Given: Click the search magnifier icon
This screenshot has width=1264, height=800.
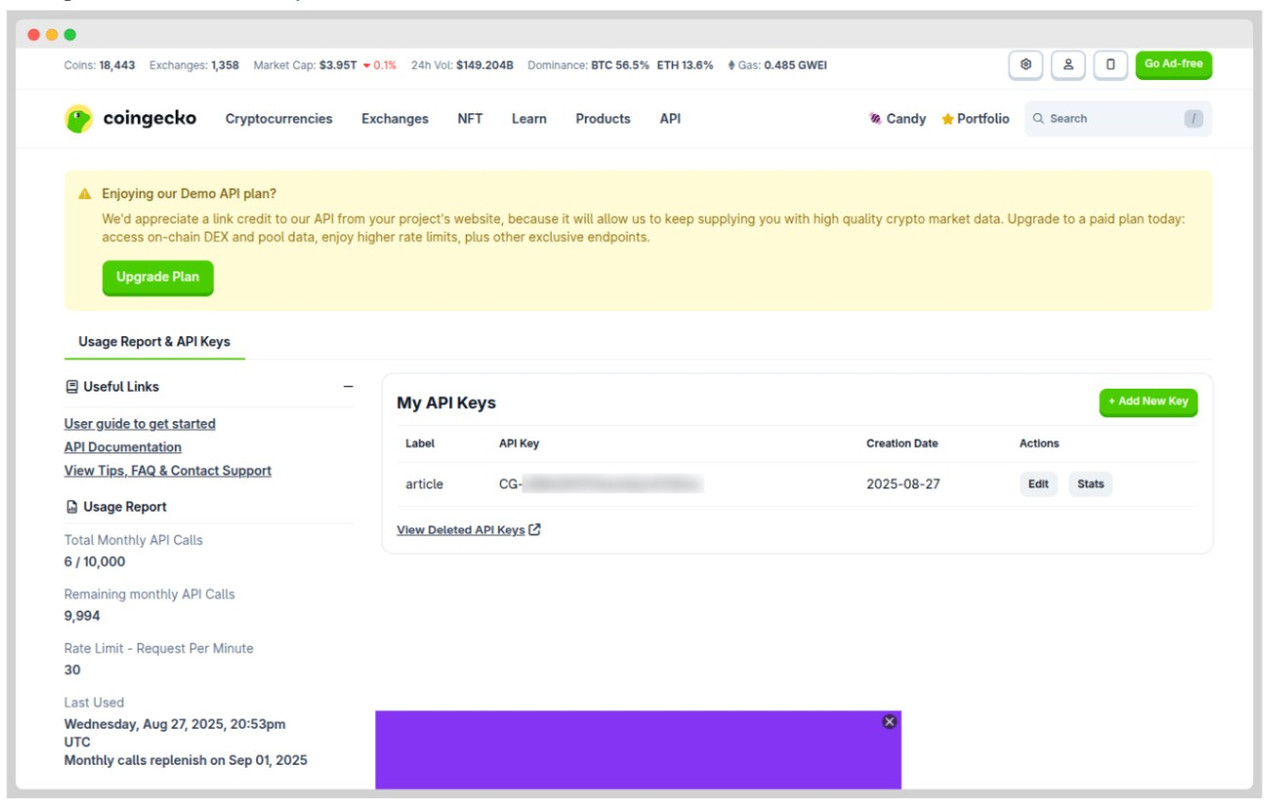Looking at the screenshot, I should click(1038, 118).
